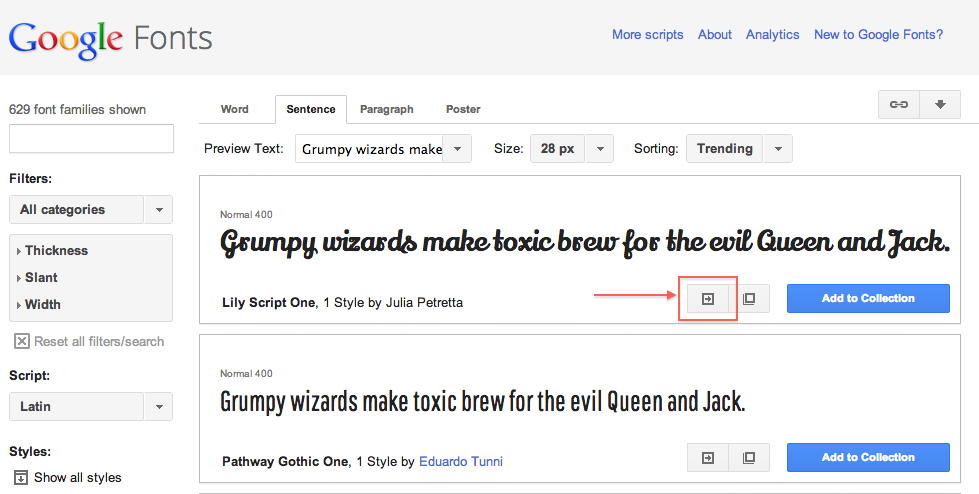Open Eduardo Tunni designer link

pos(460,462)
